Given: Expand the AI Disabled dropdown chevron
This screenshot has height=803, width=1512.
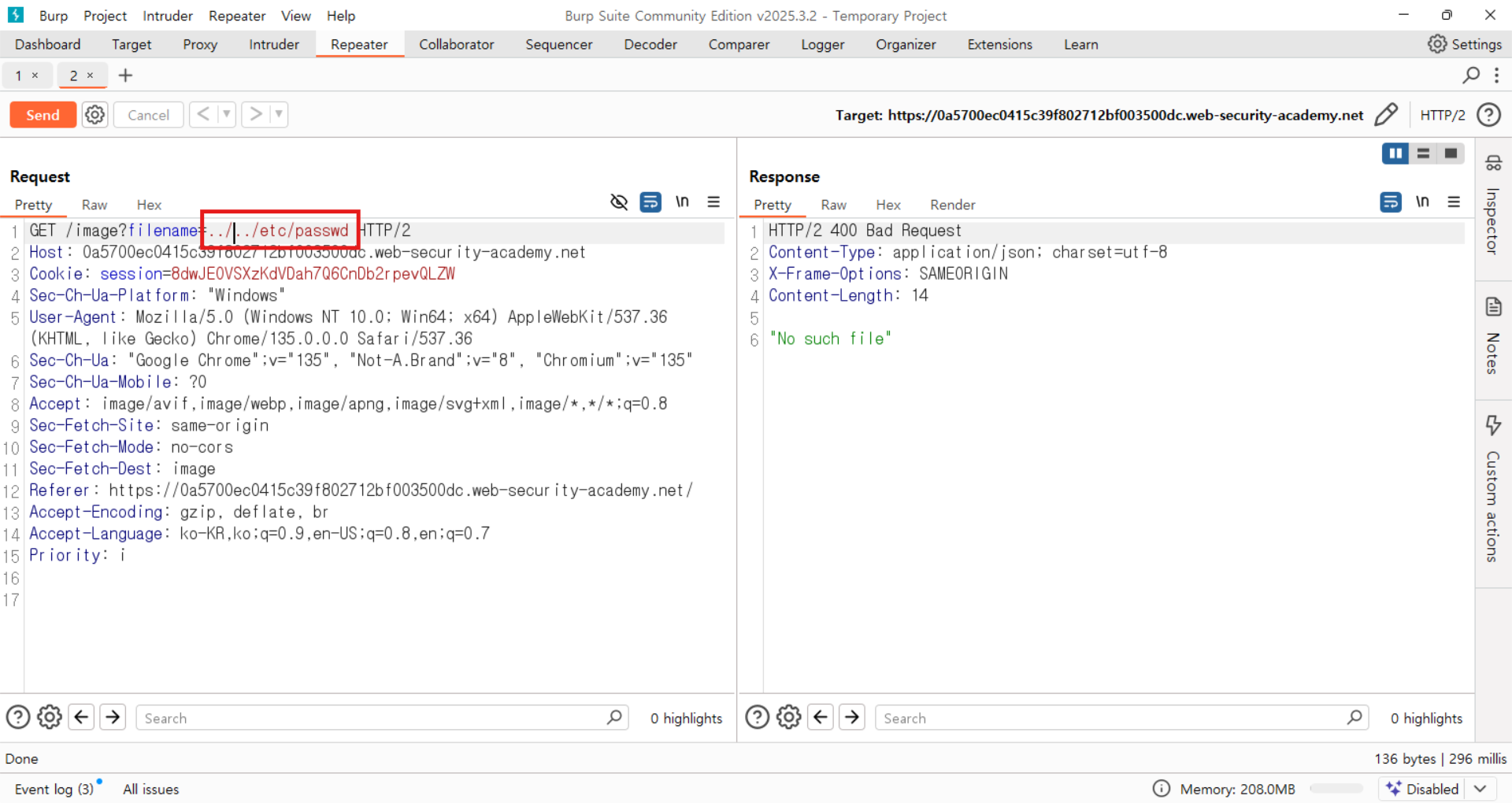Looking at the screenshot, I should (x=1480, y=789).
